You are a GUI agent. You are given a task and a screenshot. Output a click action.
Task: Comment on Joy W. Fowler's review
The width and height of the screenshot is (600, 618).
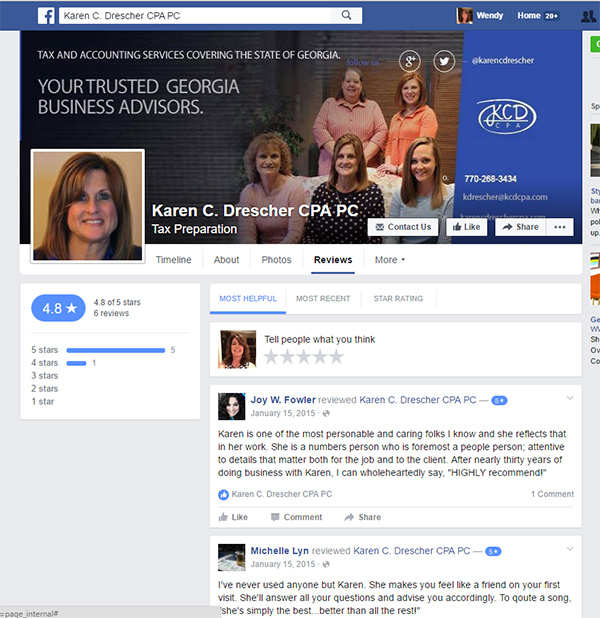(296, 517)
